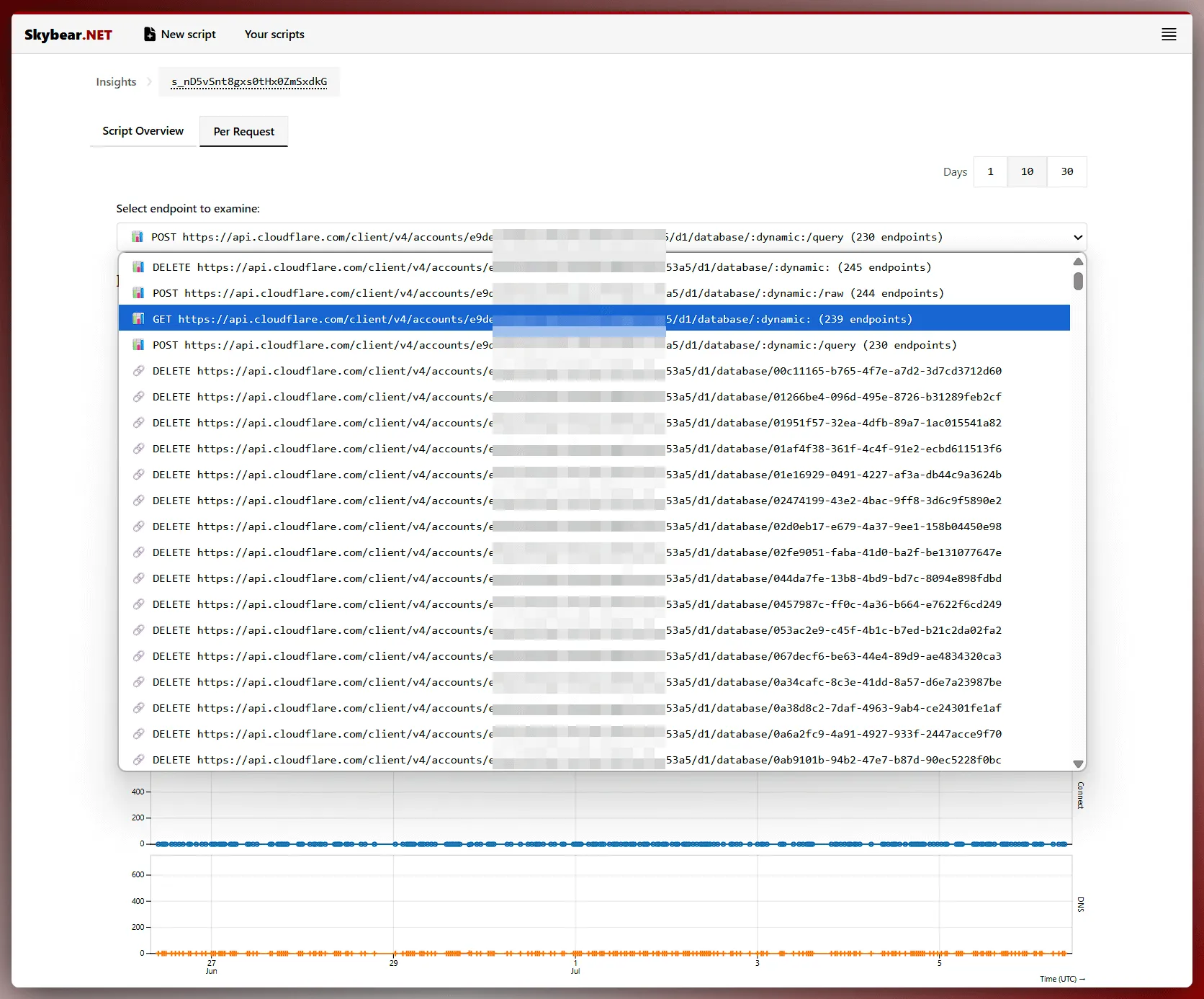Click the Insights breadcrumb link
Screen dimensions: 1204x999
click(115, 81)
